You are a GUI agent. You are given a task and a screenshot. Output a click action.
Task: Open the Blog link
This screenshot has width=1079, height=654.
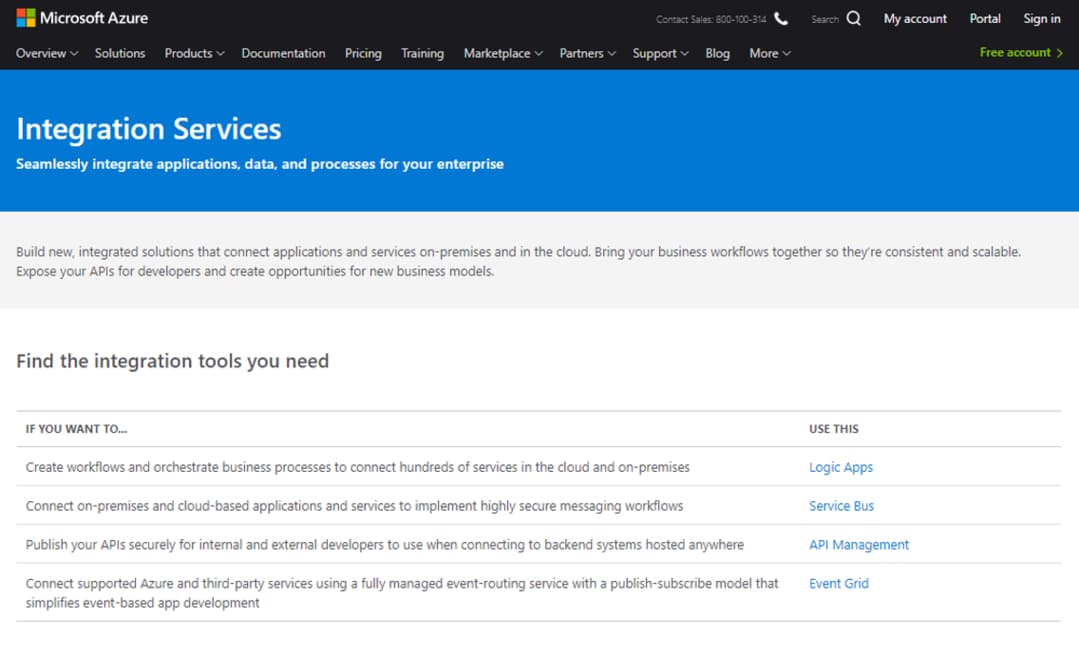(x=717, y=53)
